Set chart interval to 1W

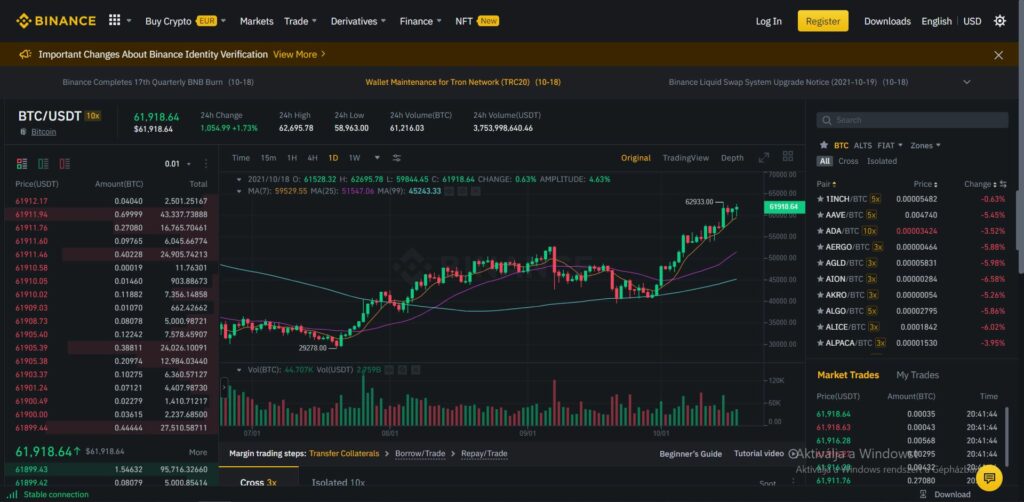[354, 157]
